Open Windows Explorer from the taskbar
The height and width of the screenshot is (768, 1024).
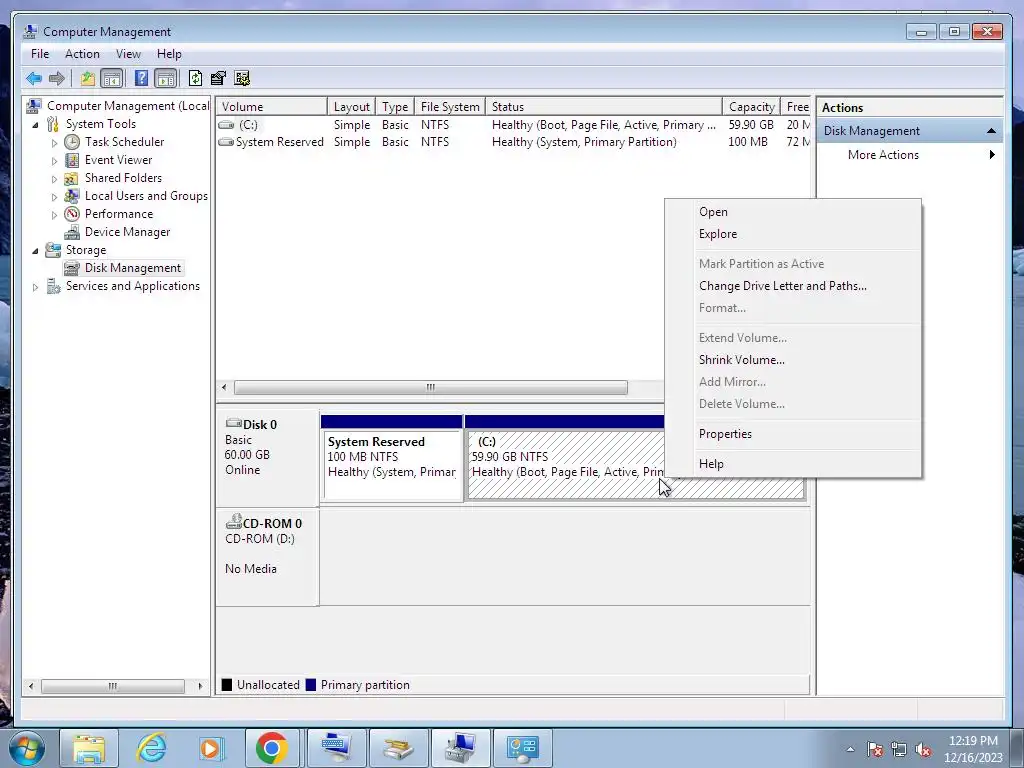(89, 748)
